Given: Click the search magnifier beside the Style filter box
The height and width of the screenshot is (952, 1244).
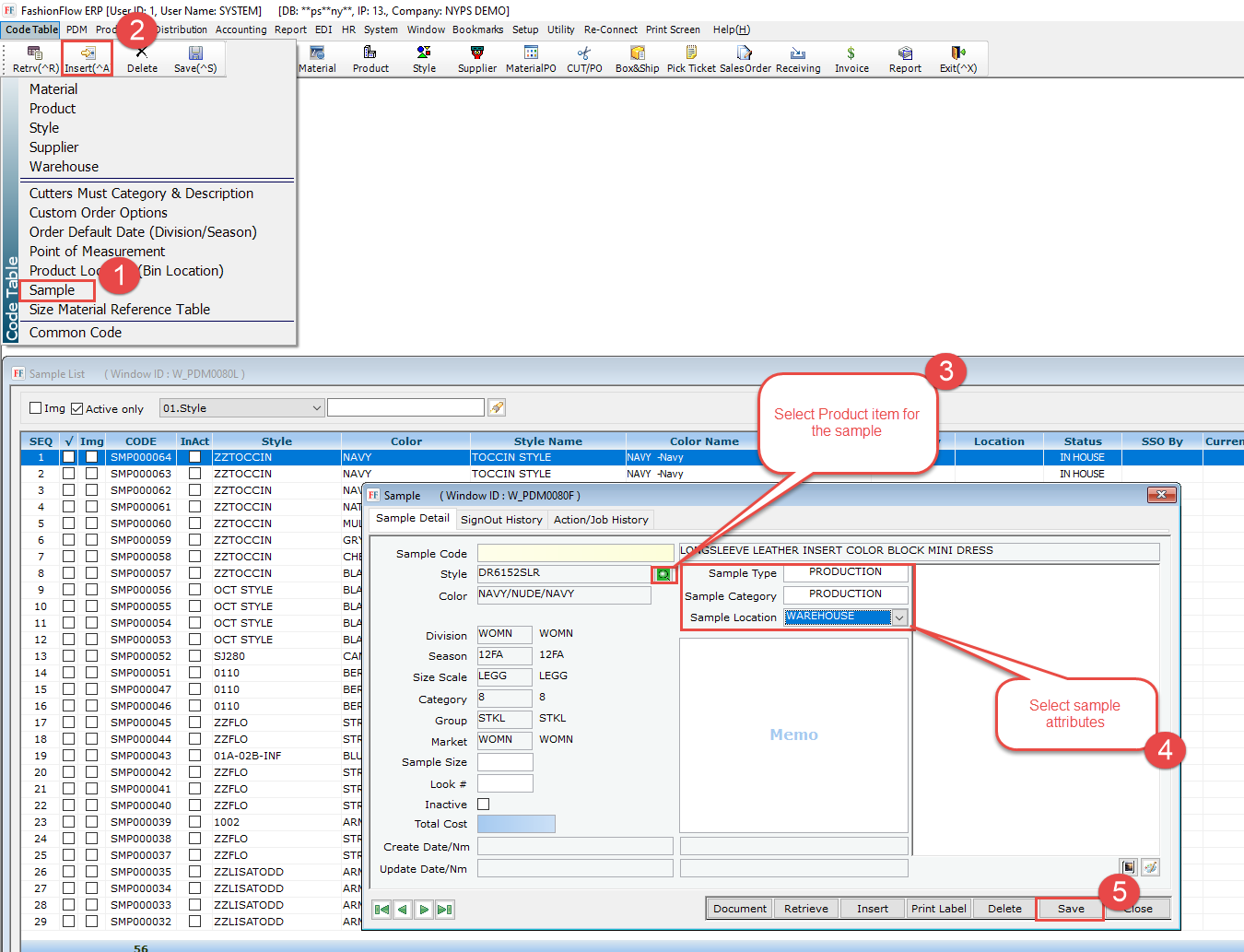Looking at the screenshot, I should coord(499,406).
